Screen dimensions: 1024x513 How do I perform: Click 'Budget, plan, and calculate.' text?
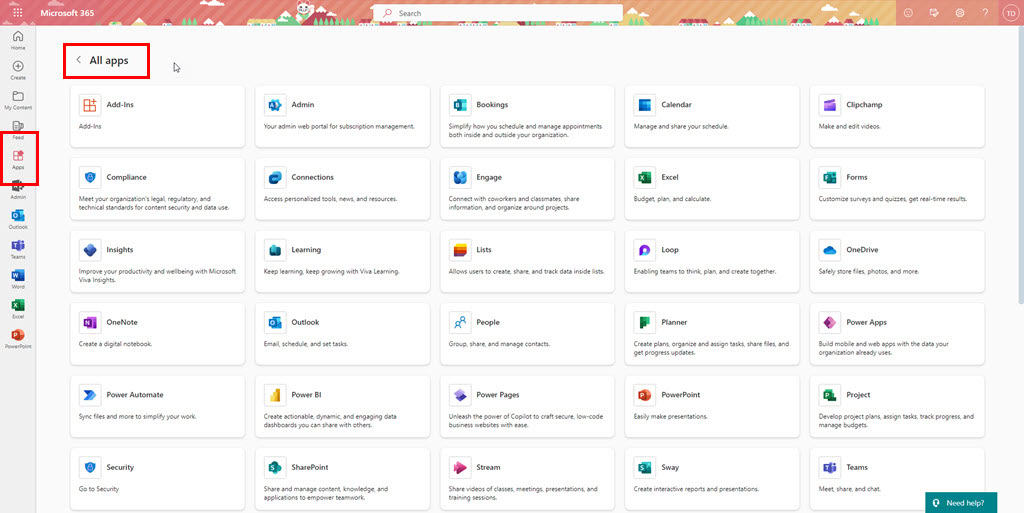(672, 198)
